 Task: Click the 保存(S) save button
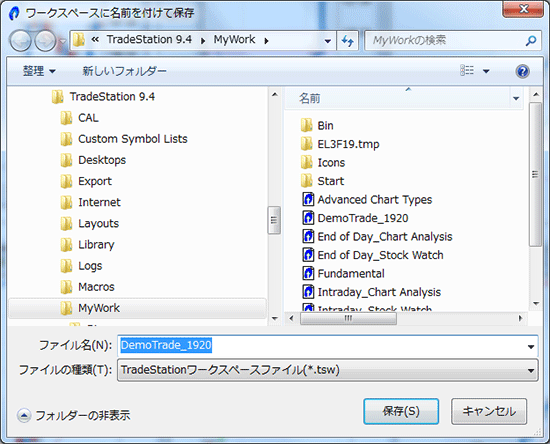[401, 411]
